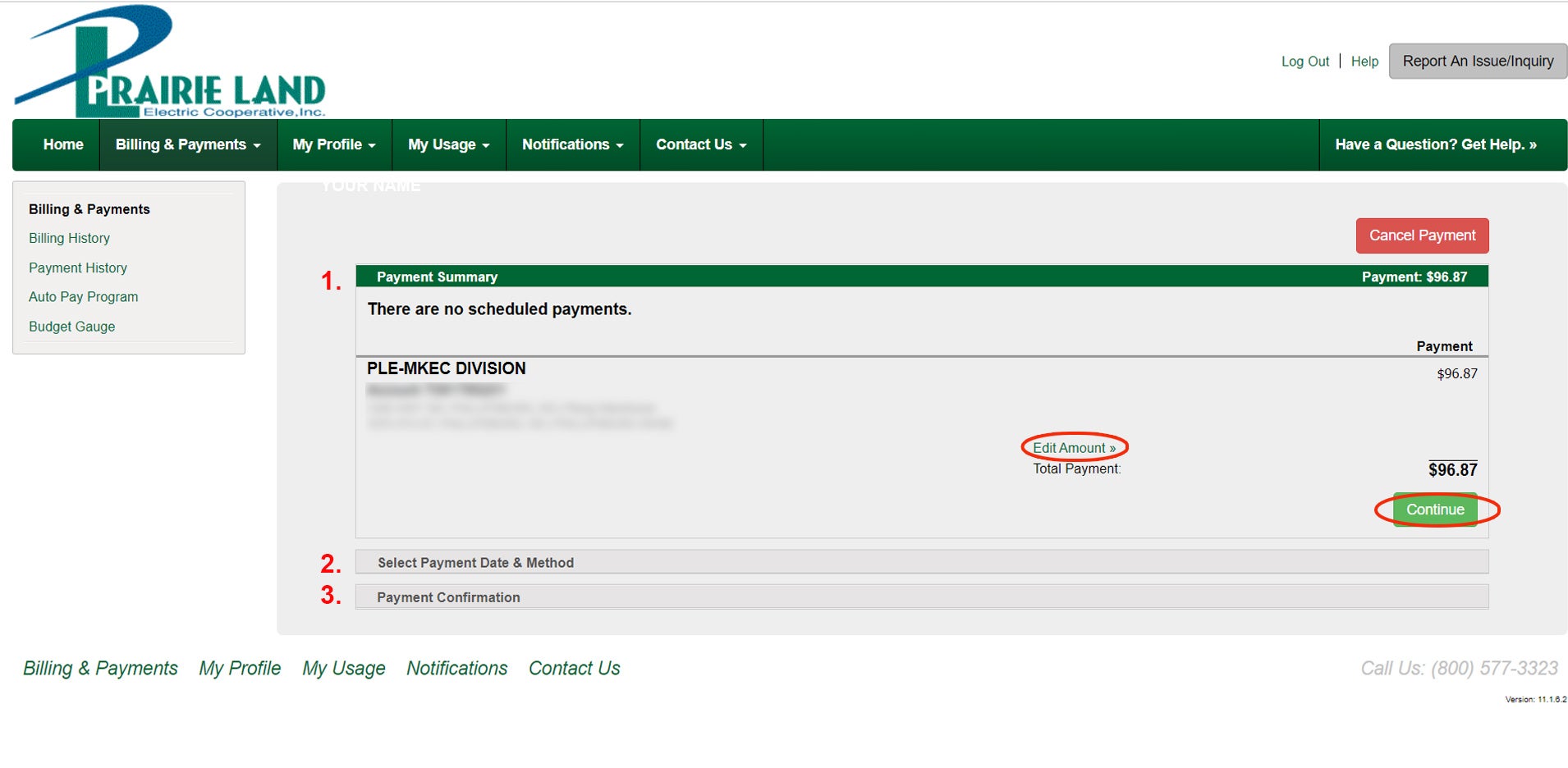The image size is (1568, 768).
Task: Click the Billing & Payments sidebar heading
Action: tap(89, 209)
